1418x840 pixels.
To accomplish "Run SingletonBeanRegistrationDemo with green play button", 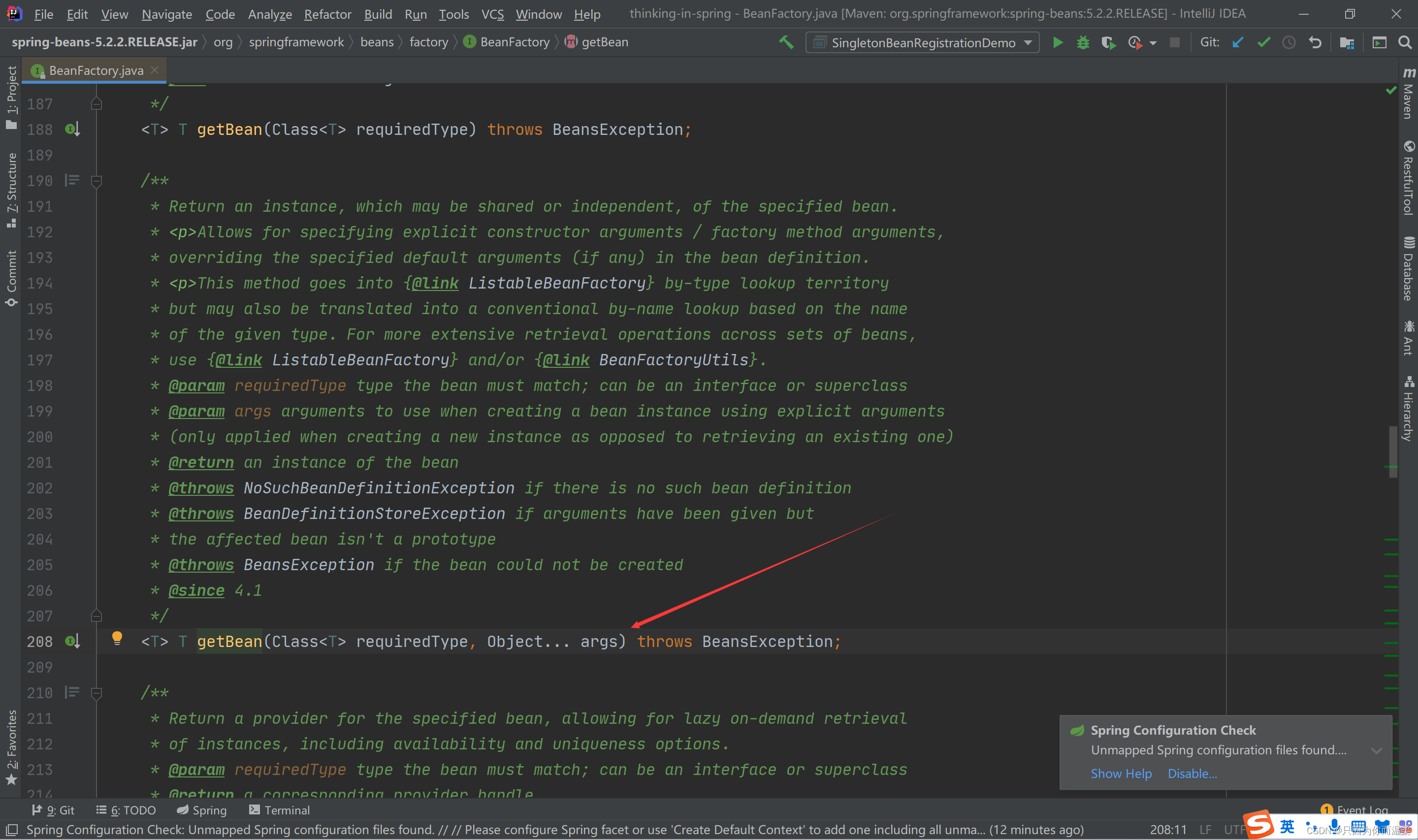I will (1057, 42).
